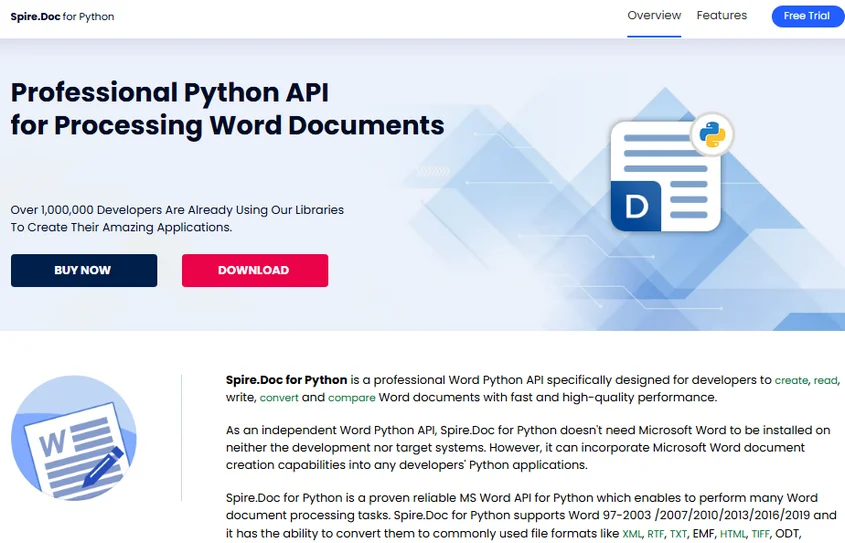The height and width of the screenshot is (543, 845).
Task: Click the heading 'Professional Python API'
Action: click(x=170, y=93)
